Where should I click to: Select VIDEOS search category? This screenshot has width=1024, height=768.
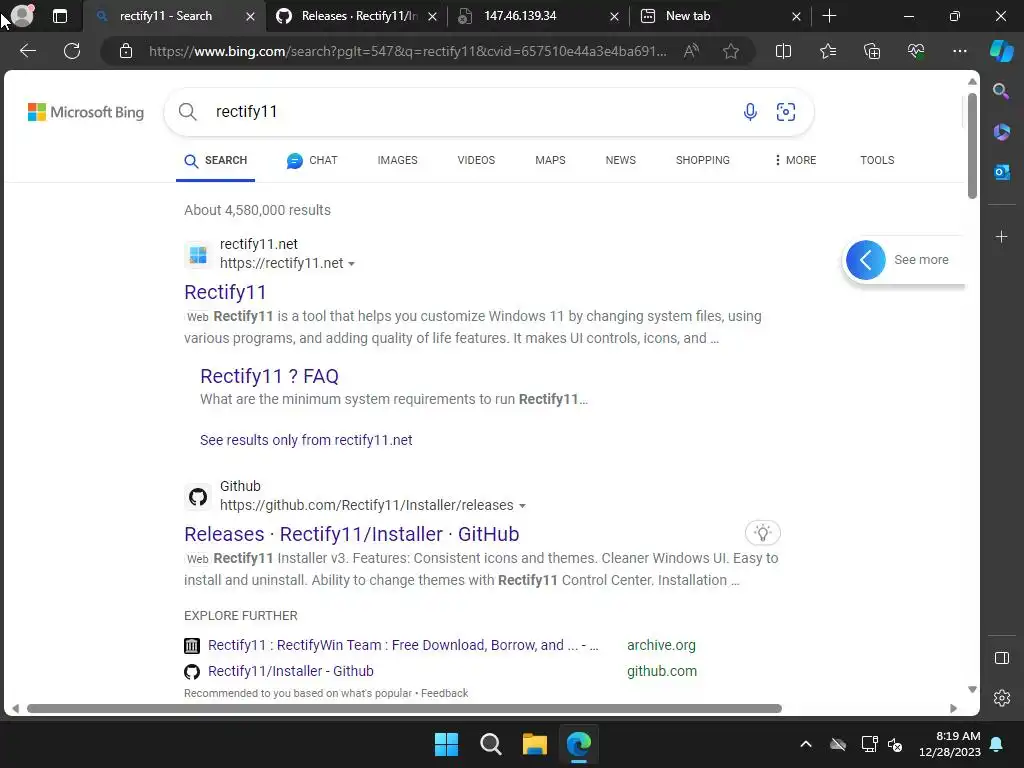[x=476, y=160]
